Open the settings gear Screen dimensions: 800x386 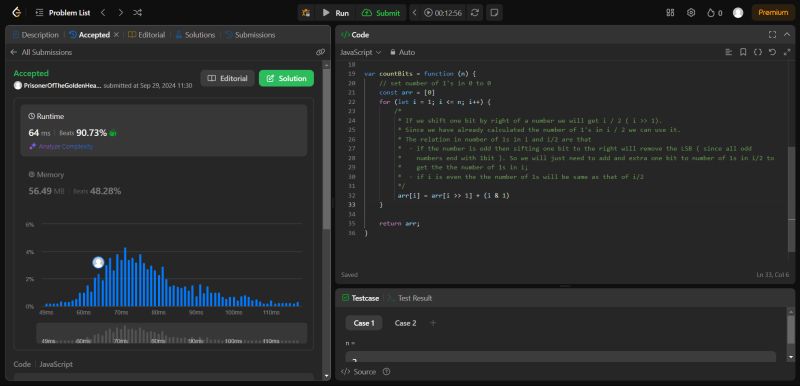tap(691, 13)
